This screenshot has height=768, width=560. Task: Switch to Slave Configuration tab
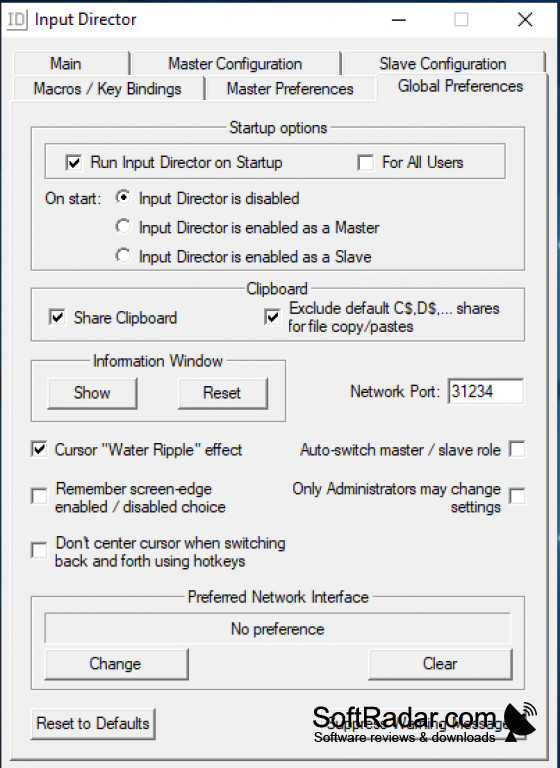click(443, 64)
